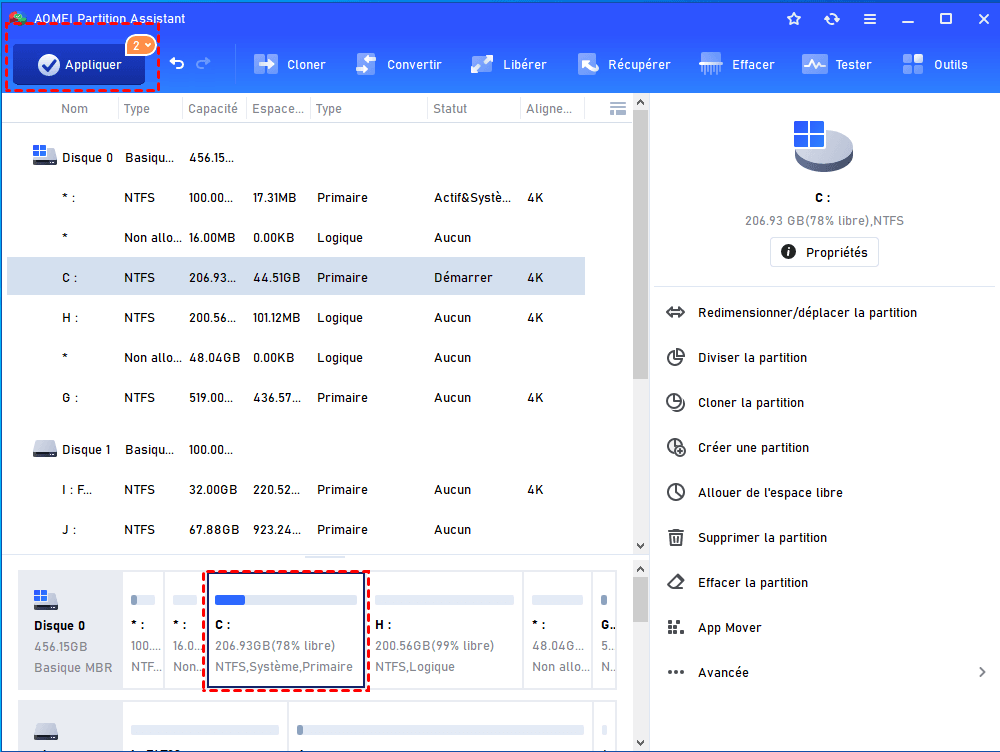Viewport: 1000px width, 752px height.
Task: Select C: block in disk map
Action: [x=286, y=630]
